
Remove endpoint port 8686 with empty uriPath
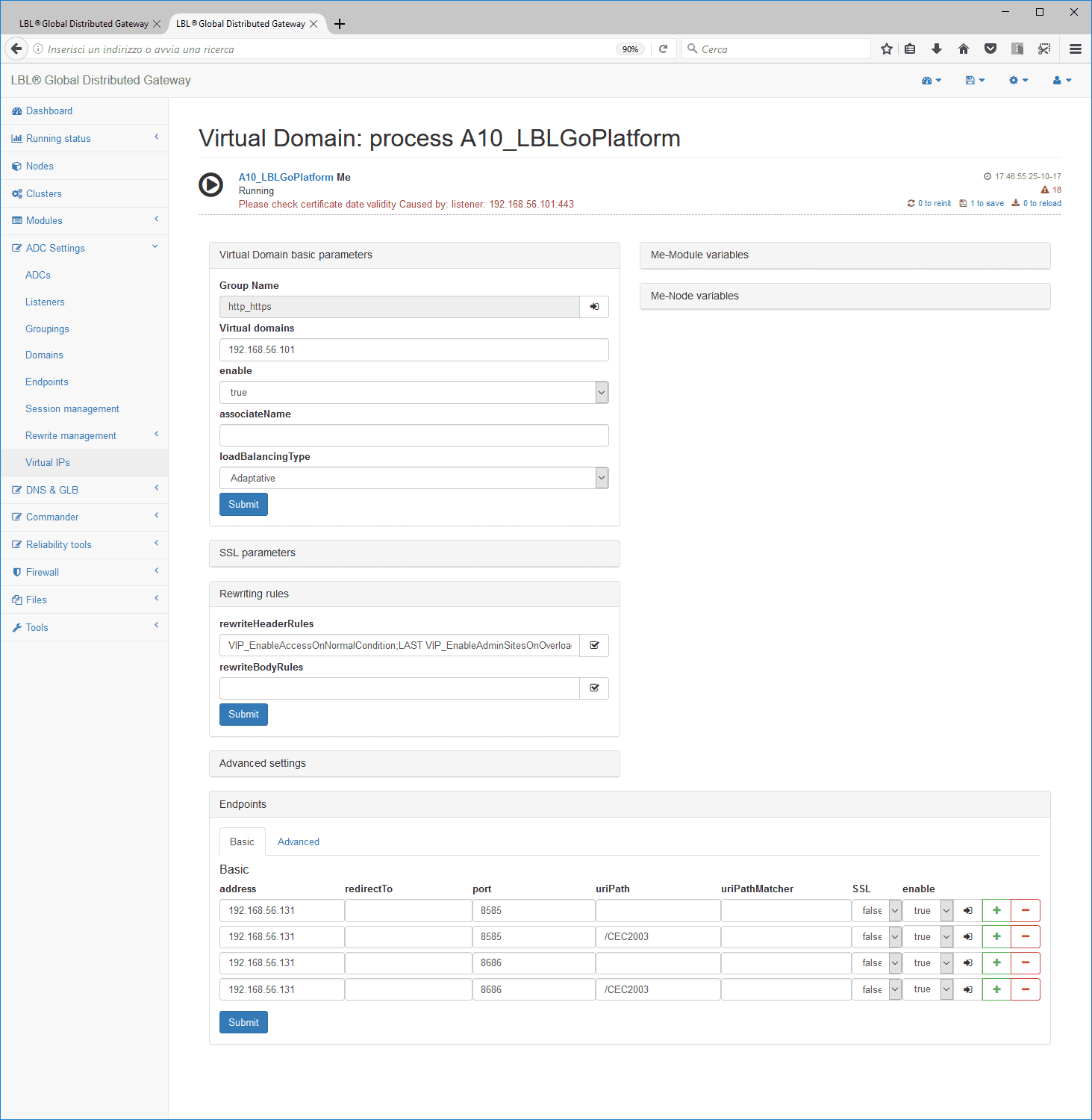[1026, 962]
